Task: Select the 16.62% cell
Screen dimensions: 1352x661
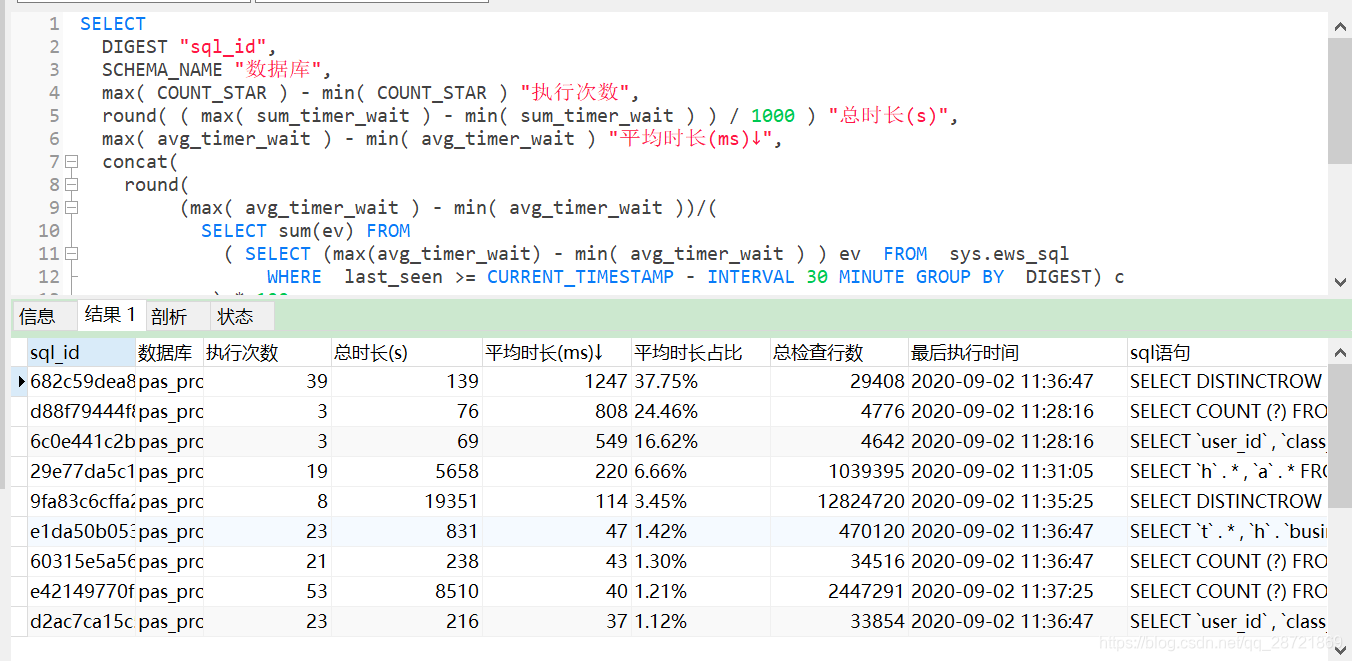Action: coord(700,441)
